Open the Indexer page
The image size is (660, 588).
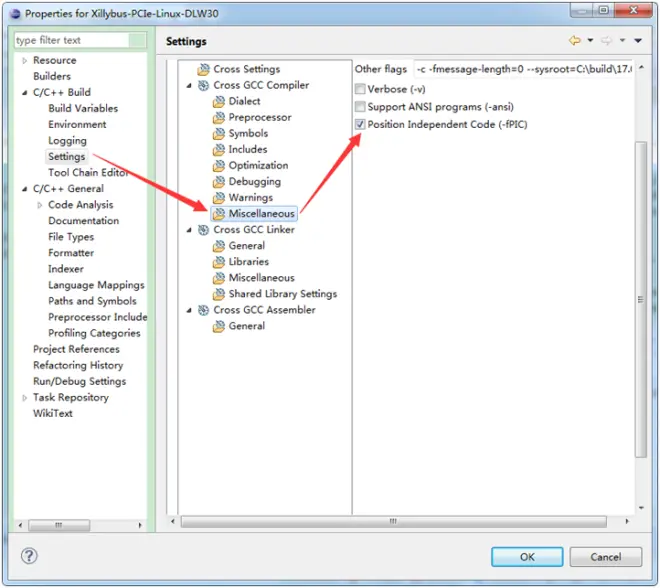[66, 269]
